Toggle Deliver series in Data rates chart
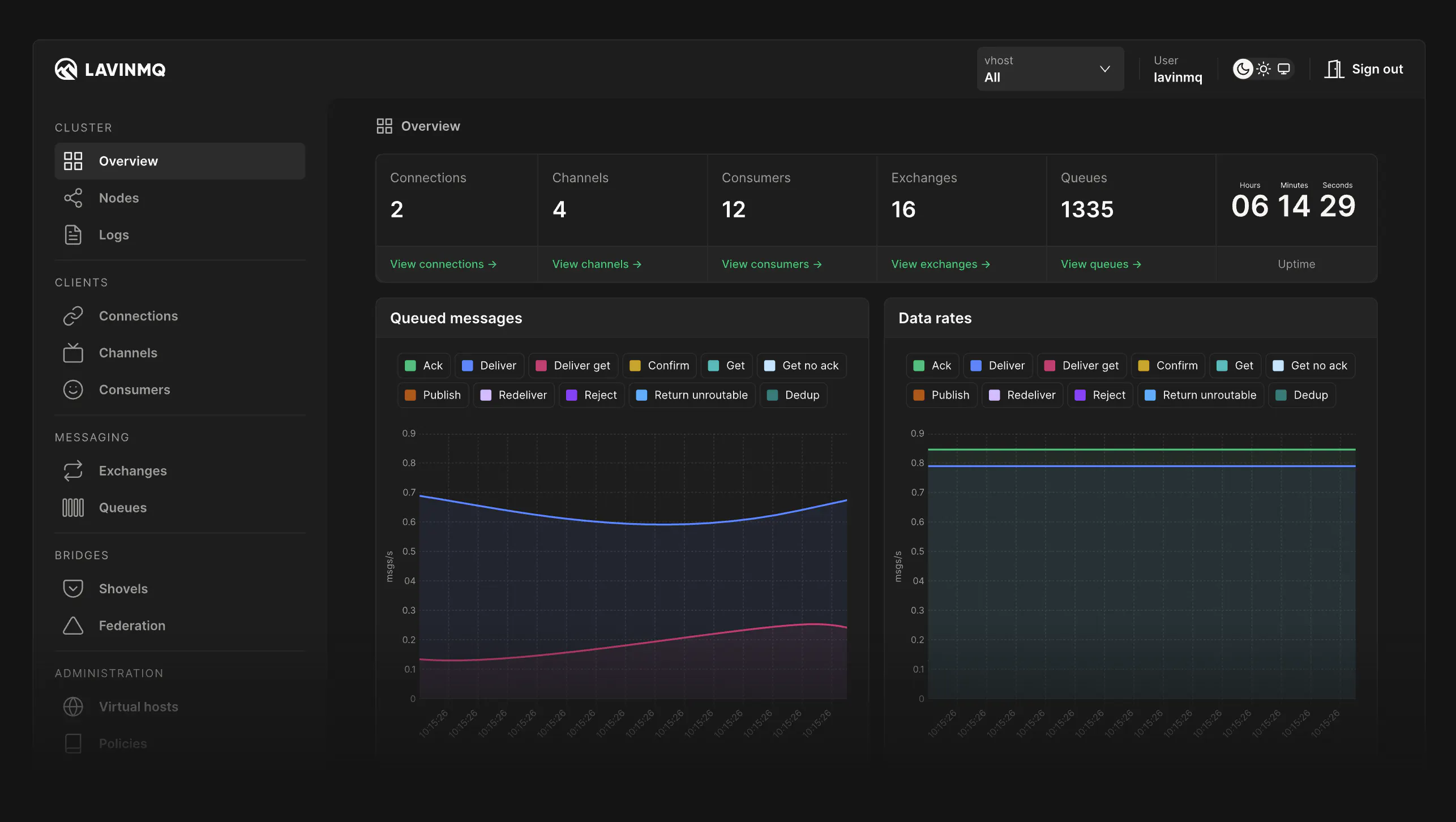 pyautogui.click(x=998, y=365)
